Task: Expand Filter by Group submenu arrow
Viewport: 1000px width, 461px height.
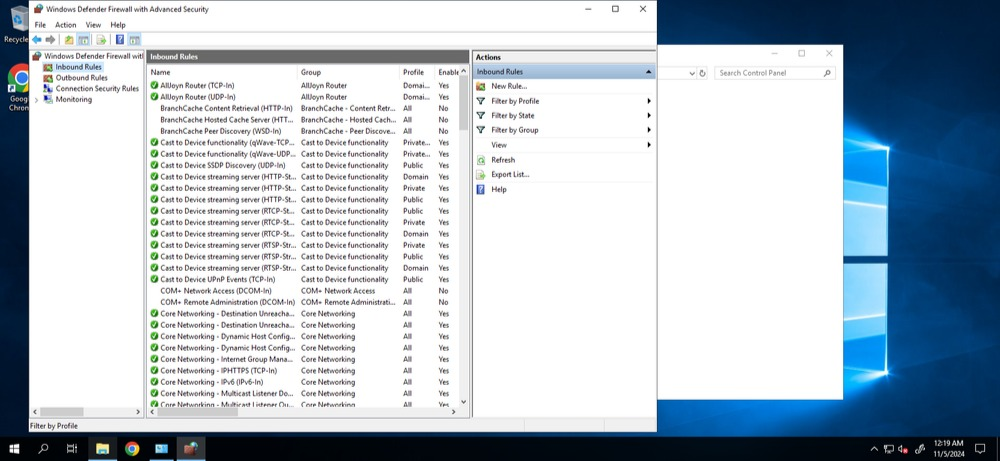Action: pos(649,130)
